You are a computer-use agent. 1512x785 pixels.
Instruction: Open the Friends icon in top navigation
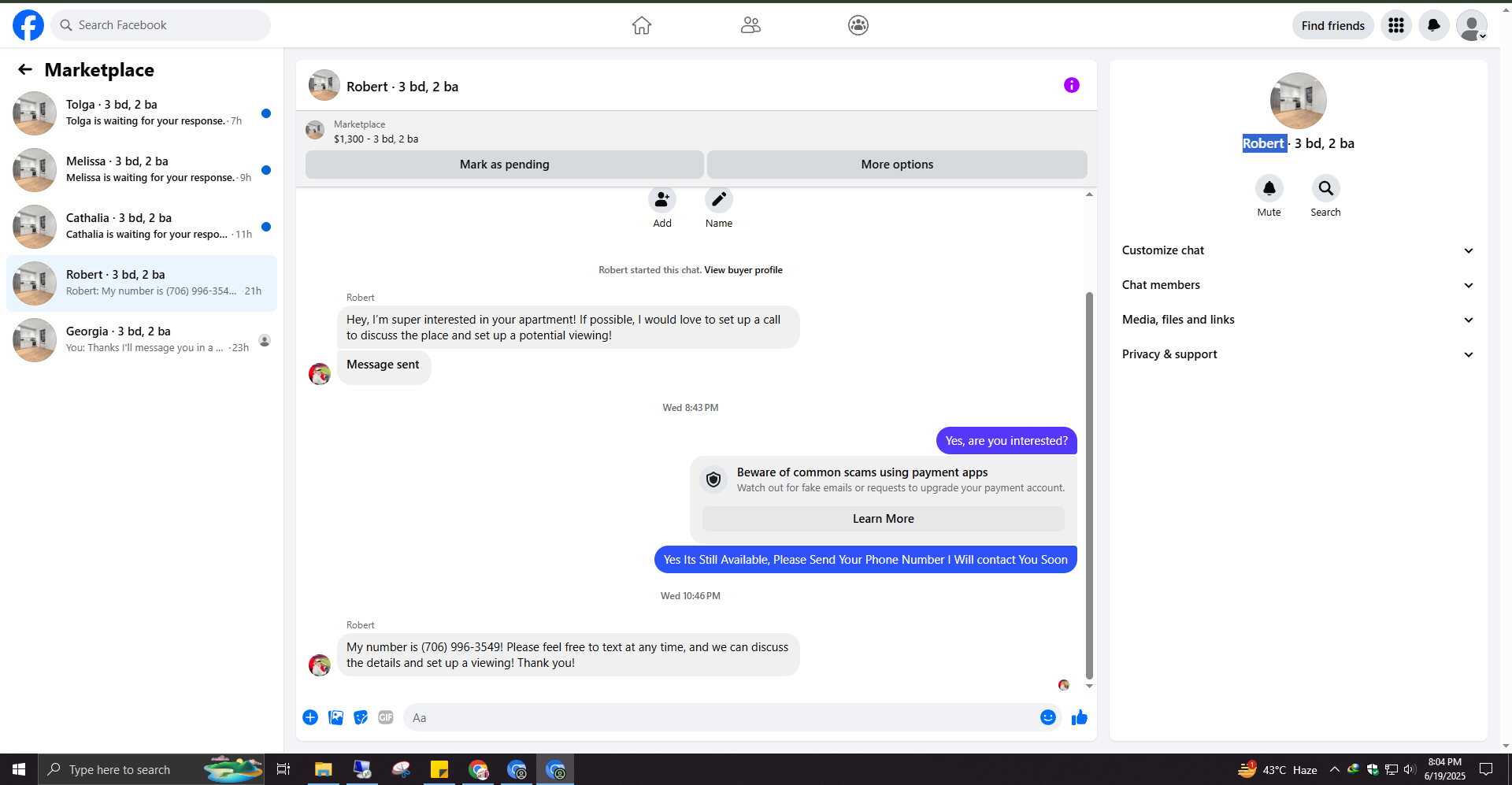tap(750, 25)
